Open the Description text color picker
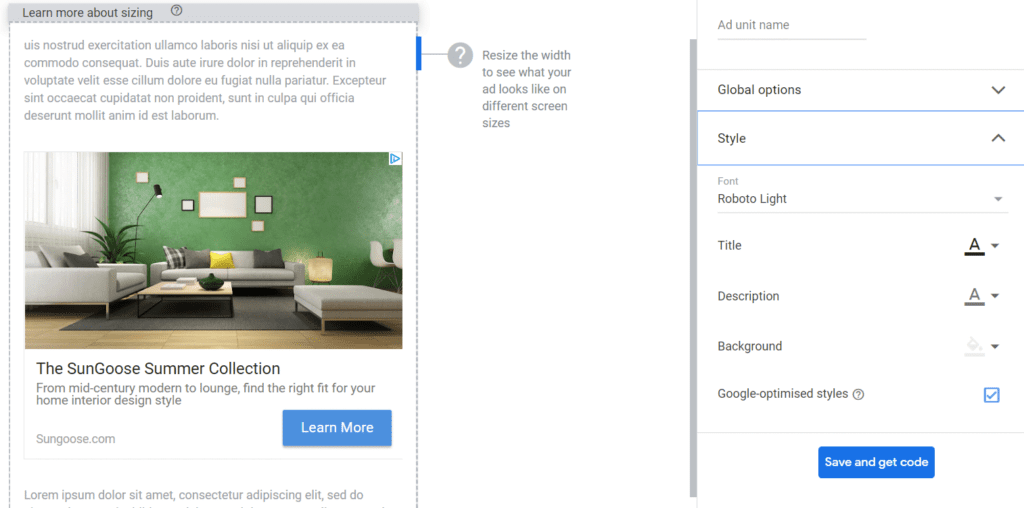 tap(974, 296)
